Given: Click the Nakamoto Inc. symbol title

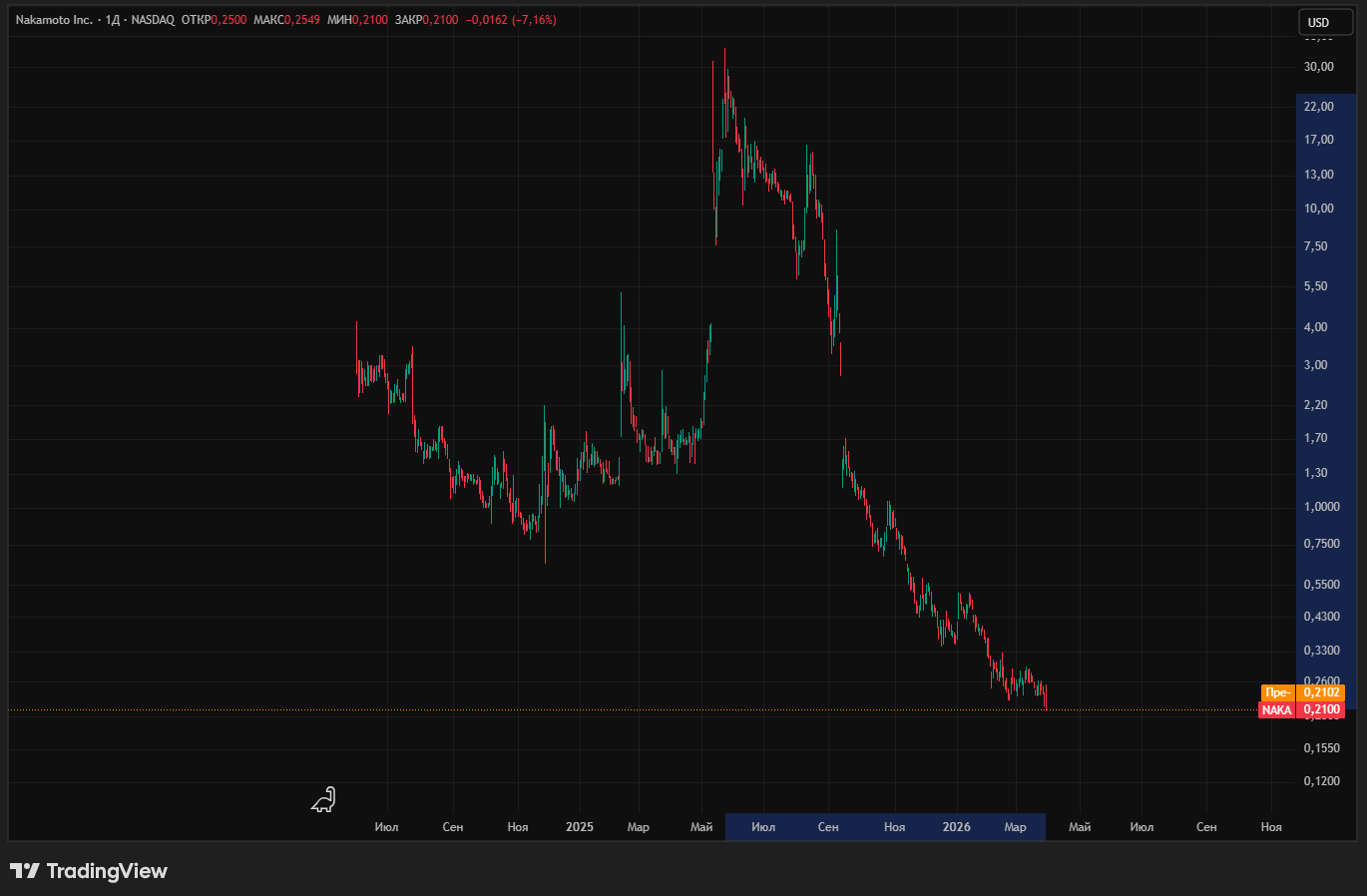Looking at the screenshot, I should coord(54,20).
